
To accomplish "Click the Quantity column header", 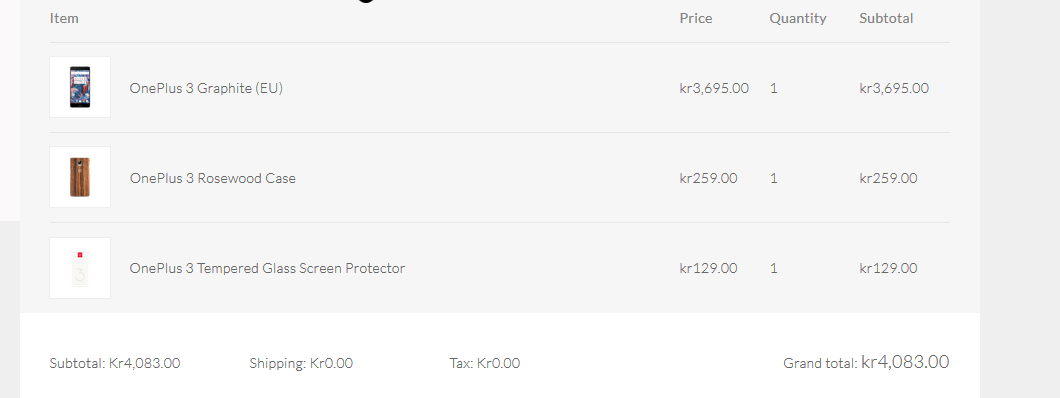I will [x=798, y=18].
